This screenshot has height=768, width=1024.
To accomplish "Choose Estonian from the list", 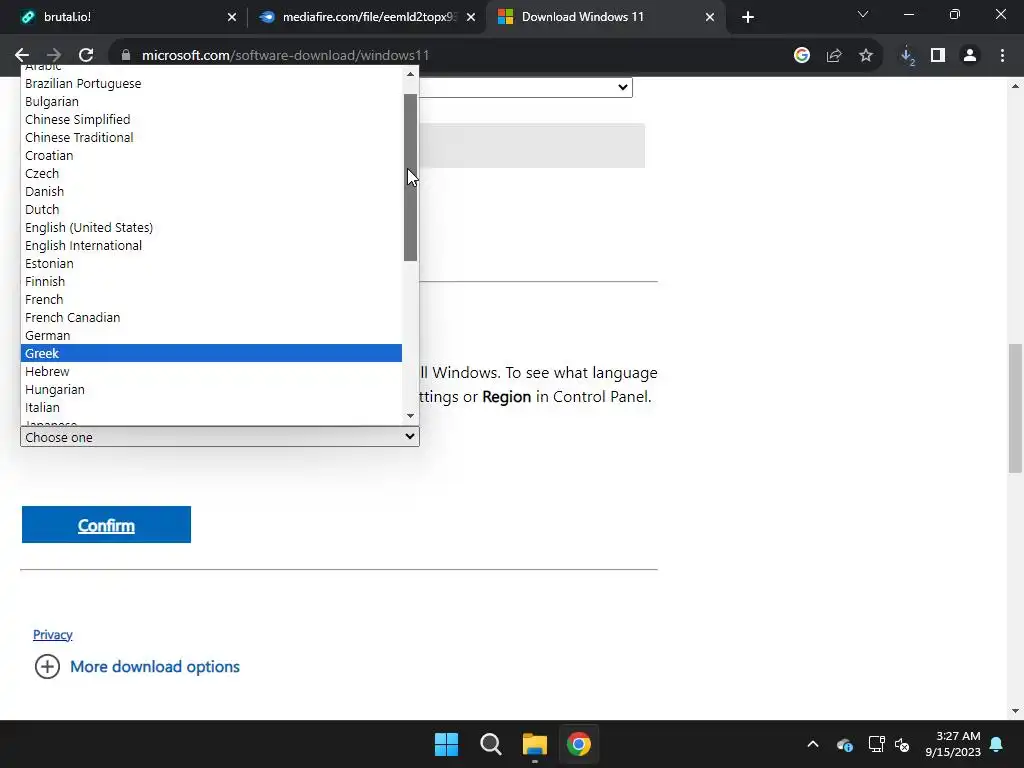I will tap(211, 263).
